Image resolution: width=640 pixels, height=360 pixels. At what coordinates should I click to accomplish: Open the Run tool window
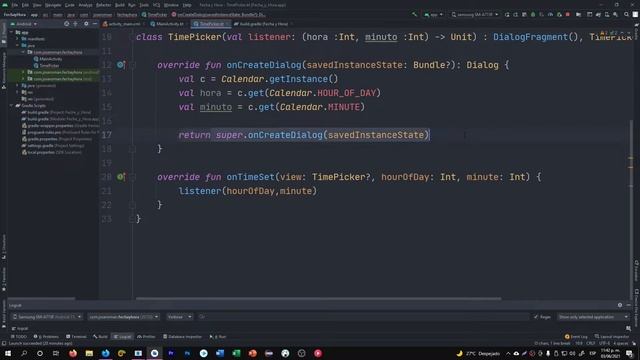point(218,337)
